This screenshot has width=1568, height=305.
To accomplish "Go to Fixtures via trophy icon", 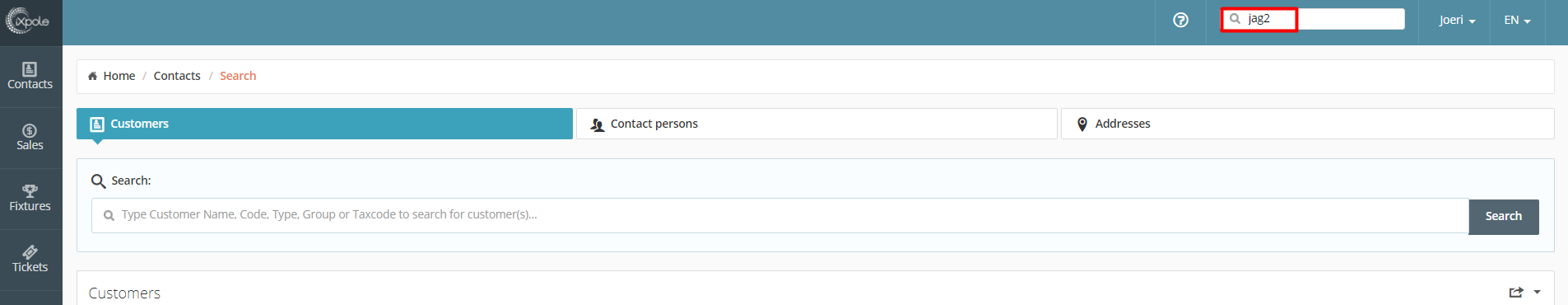I will (x=30, y=190).
